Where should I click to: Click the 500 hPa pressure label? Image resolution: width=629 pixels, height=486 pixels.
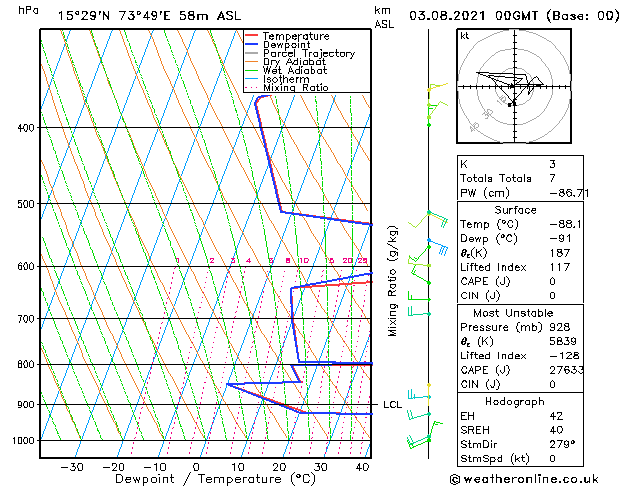[26, 204]
